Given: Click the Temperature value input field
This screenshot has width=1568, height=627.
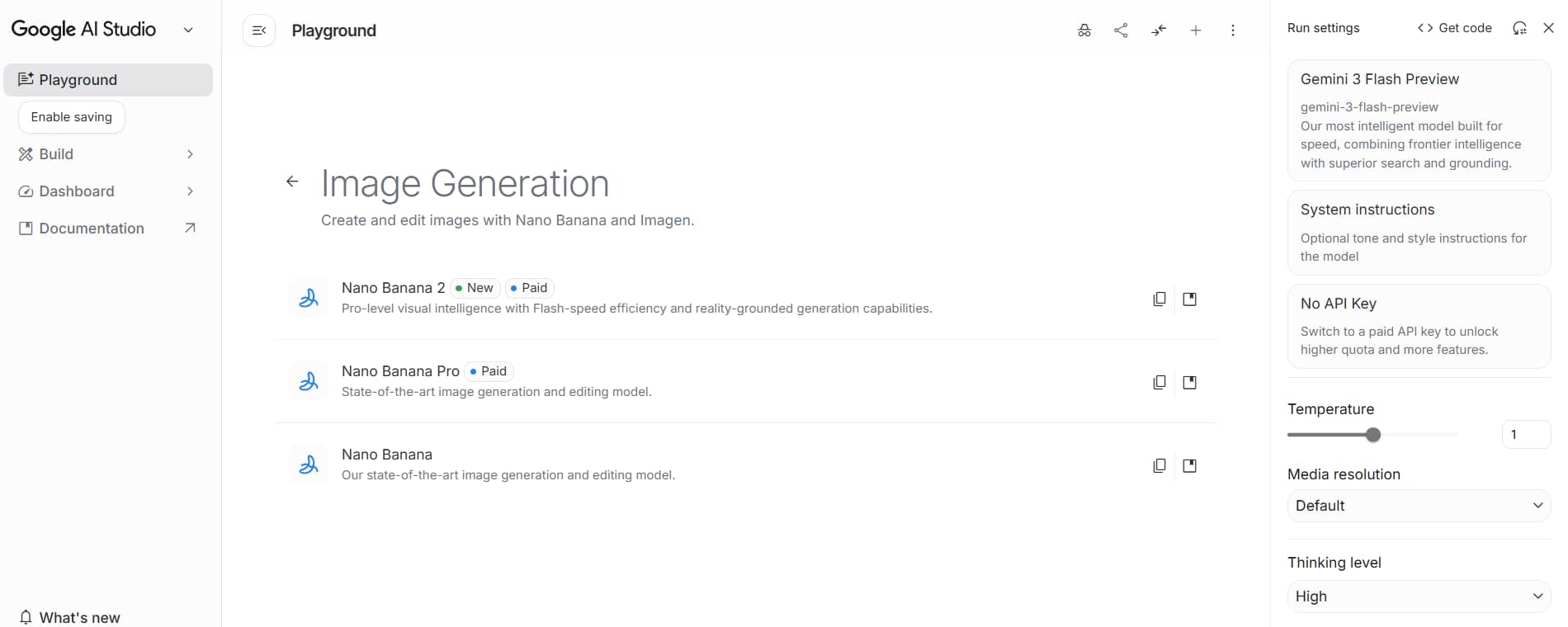Looking at the screenshot, I should (1525, 435).
